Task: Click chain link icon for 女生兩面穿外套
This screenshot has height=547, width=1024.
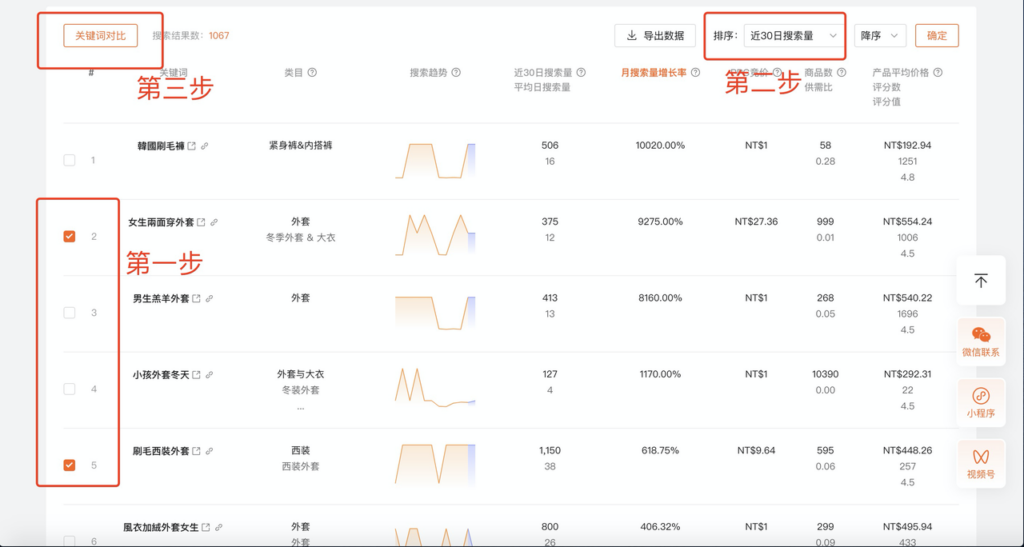Action: [214, 223]
